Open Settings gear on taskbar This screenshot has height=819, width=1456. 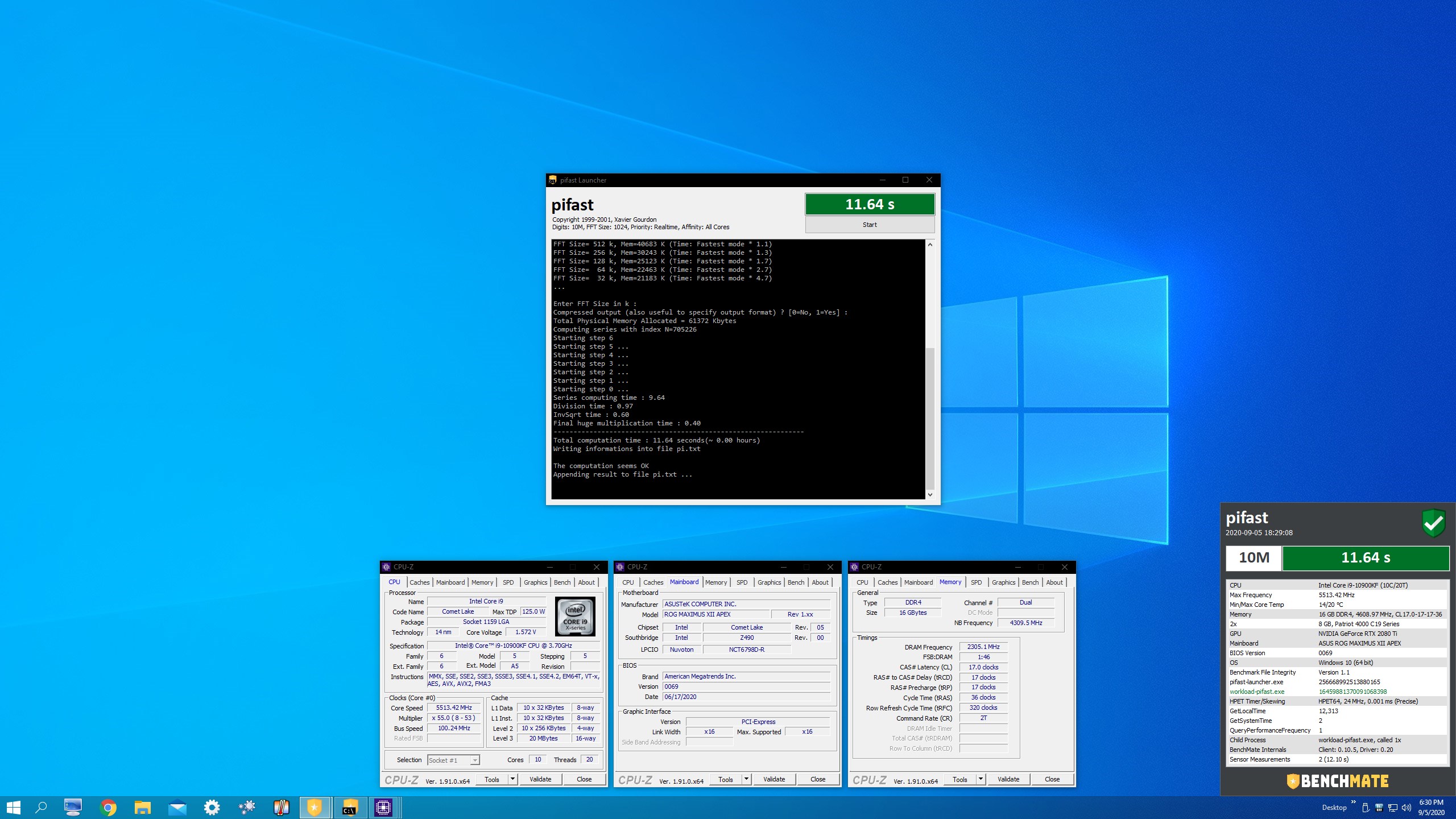click(212, 807)
